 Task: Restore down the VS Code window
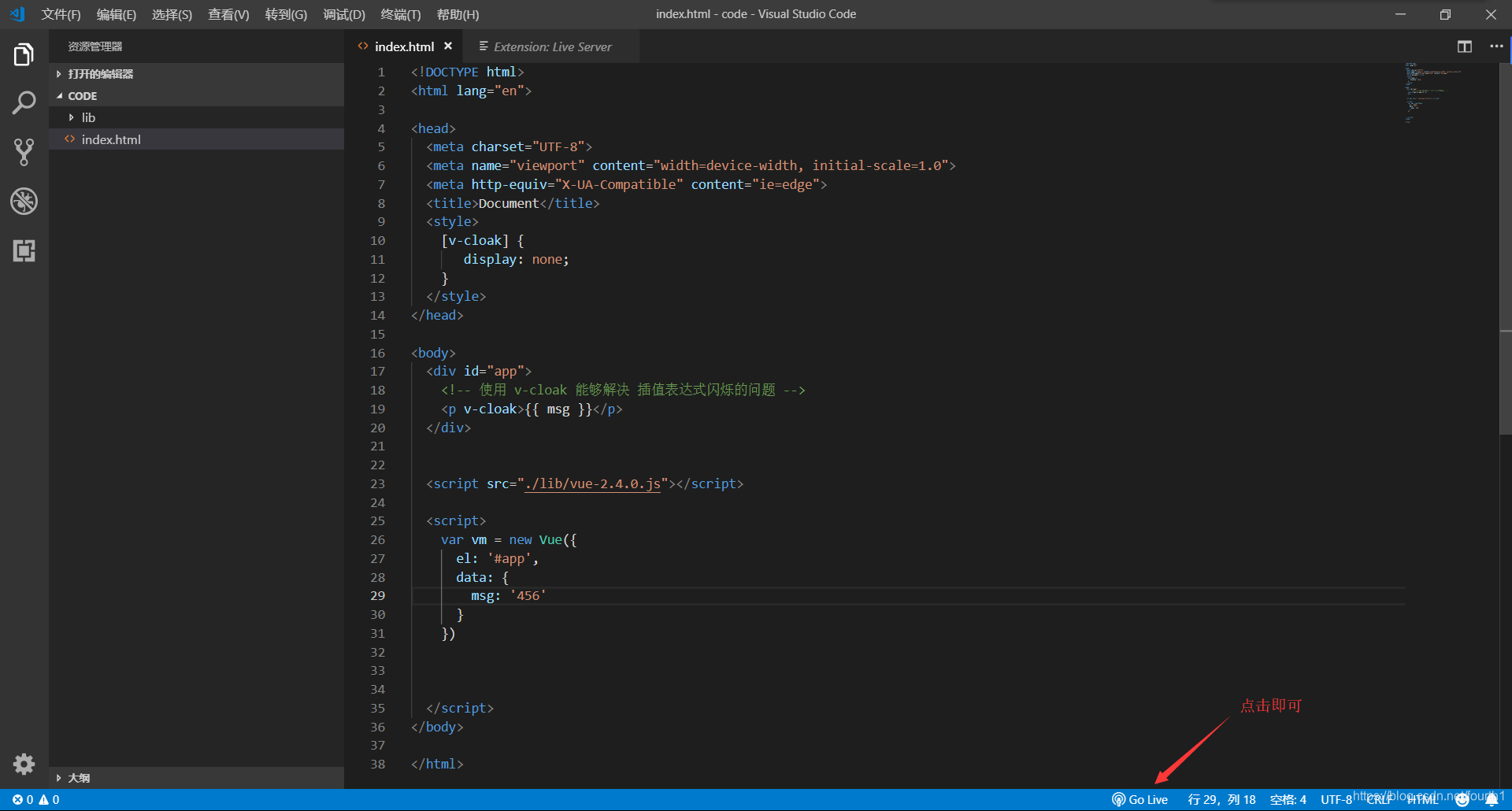1445,14
